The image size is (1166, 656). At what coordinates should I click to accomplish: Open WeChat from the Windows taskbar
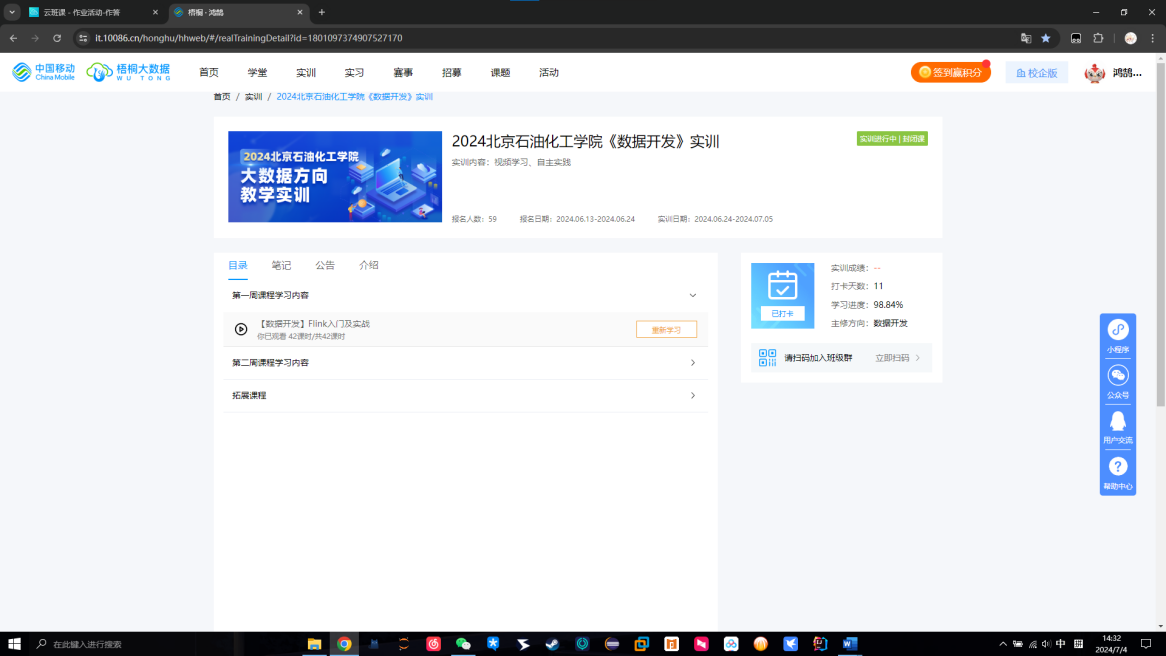(463, 644)
